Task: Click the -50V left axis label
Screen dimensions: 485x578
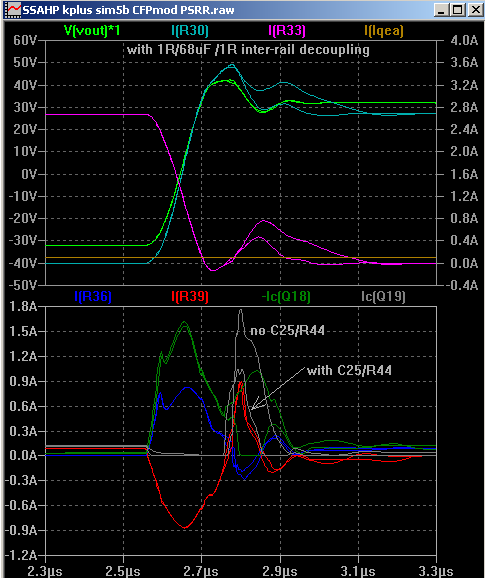Action: [23, 285]
